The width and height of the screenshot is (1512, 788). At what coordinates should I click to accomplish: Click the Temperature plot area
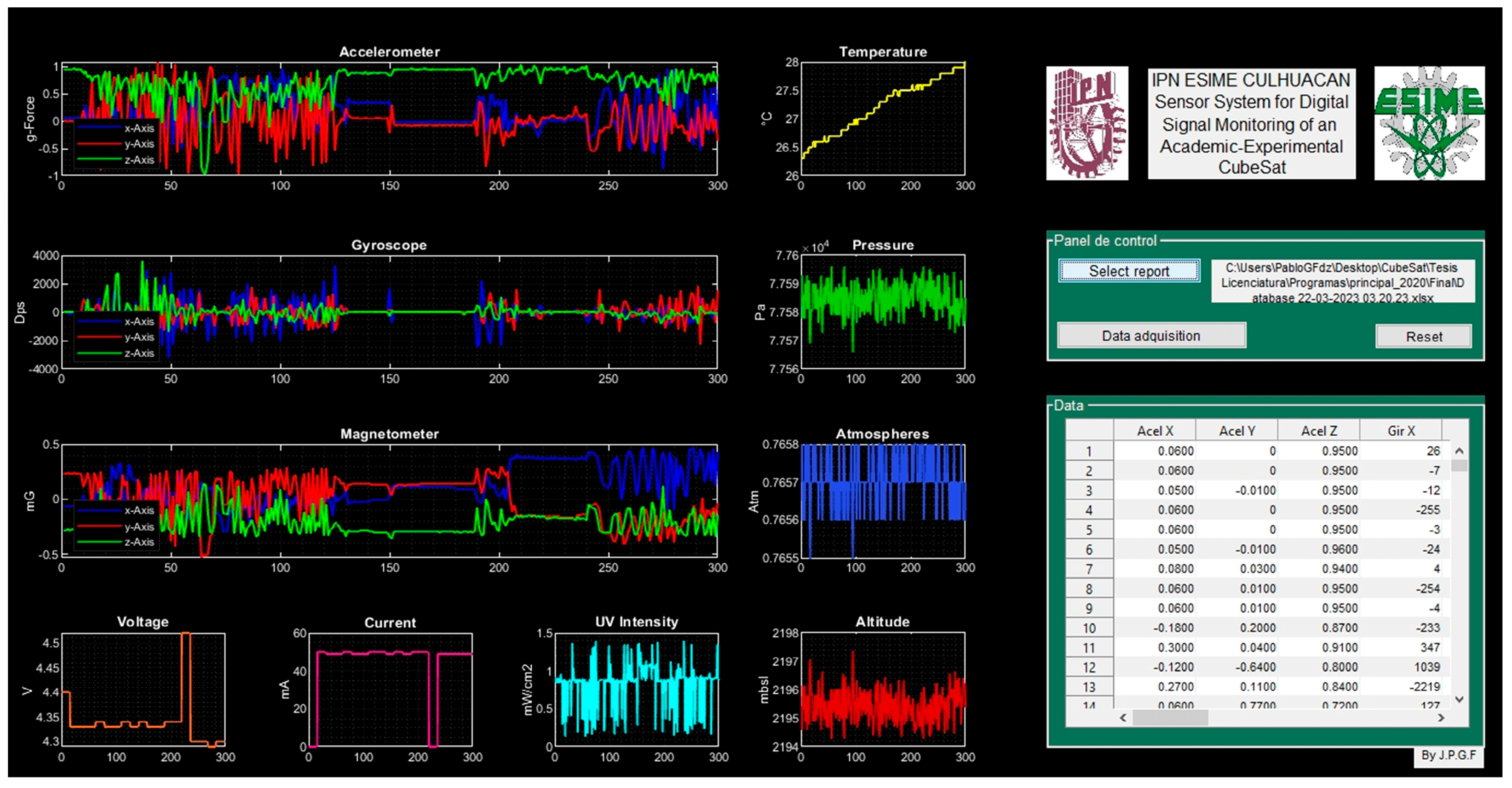click(x=883, y=119)
